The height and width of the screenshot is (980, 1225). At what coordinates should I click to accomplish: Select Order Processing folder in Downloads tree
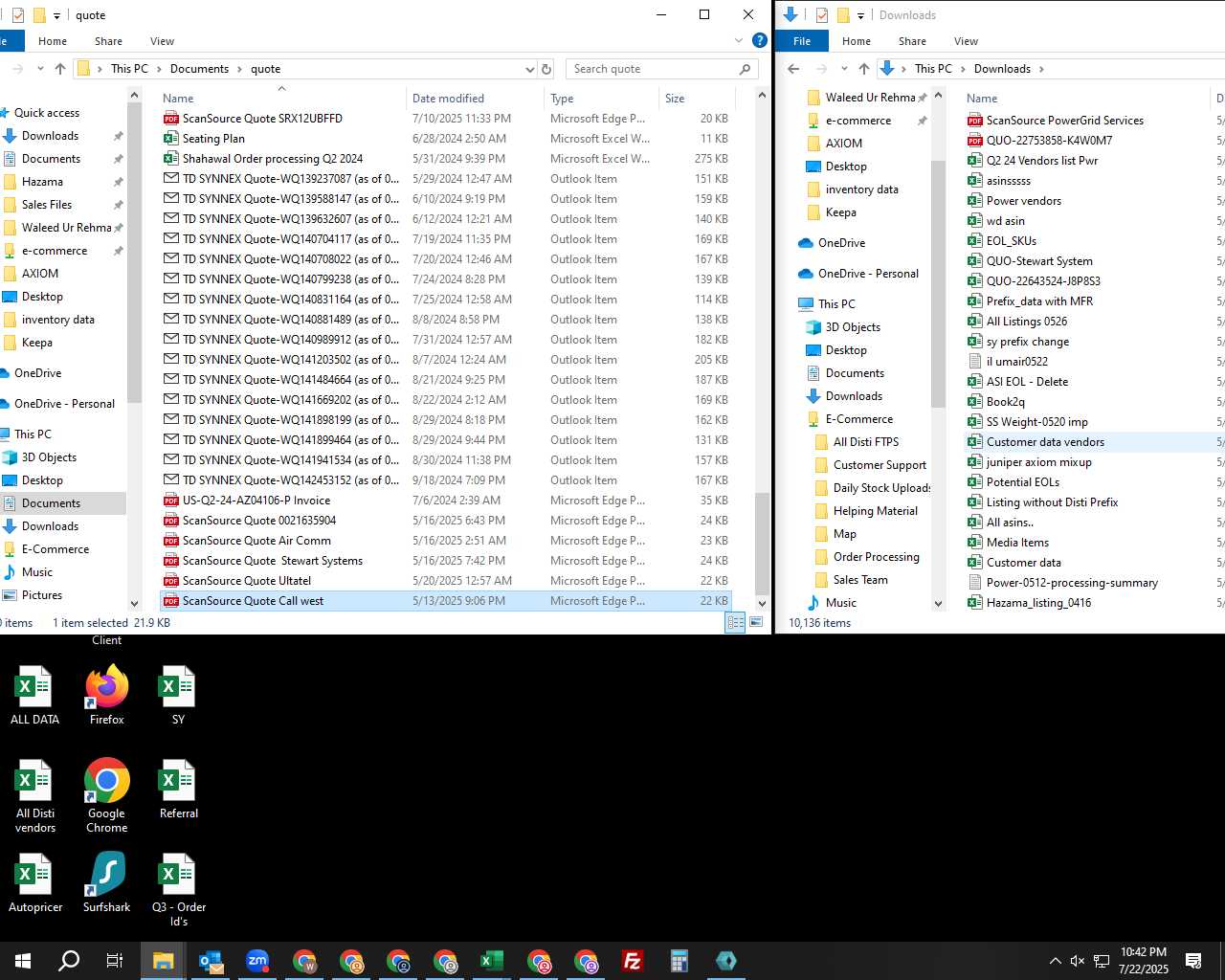(x=876, y=557)
